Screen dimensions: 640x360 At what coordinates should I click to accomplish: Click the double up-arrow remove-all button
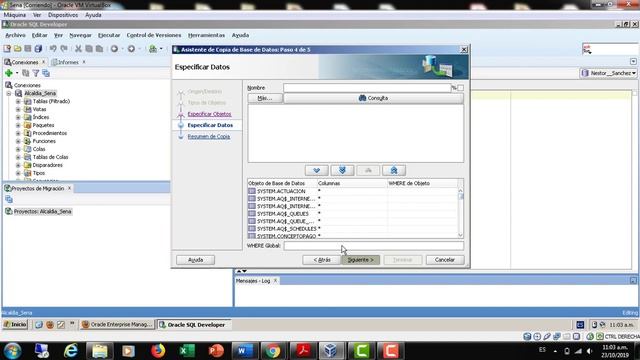pos(394,170)
